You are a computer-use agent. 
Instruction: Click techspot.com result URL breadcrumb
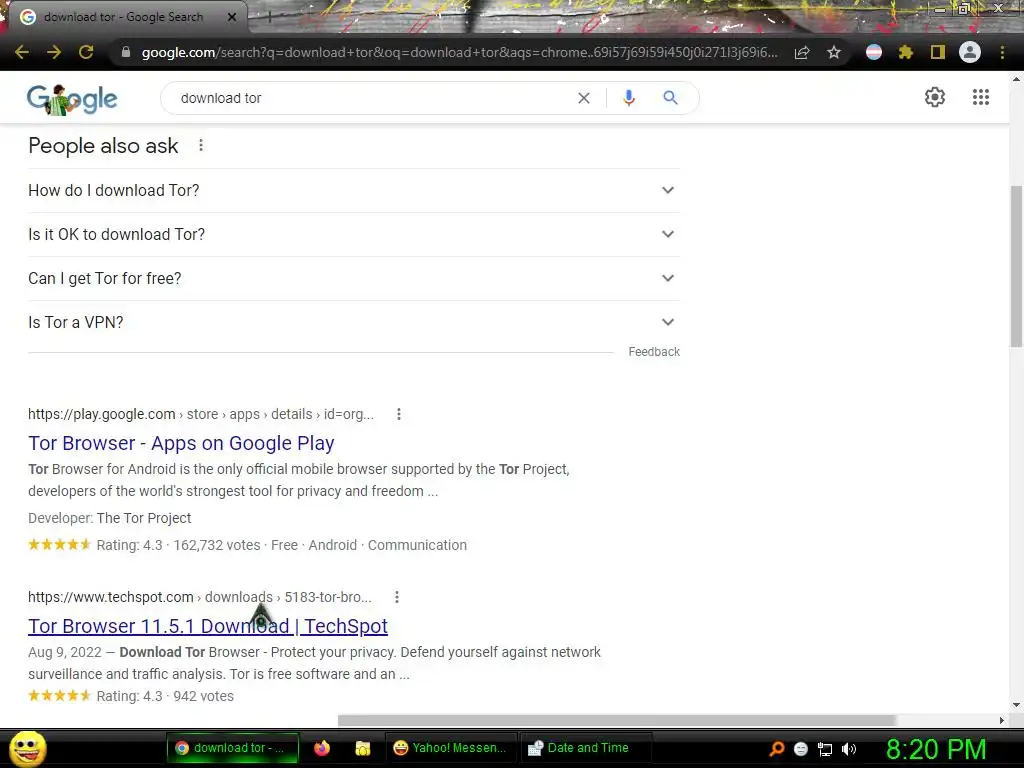199,597
